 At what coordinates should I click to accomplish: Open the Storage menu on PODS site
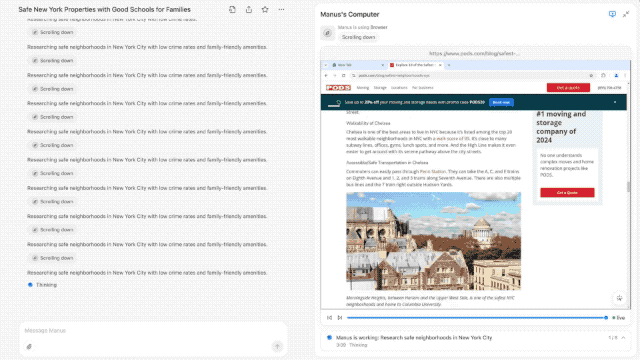coord(380,88)
